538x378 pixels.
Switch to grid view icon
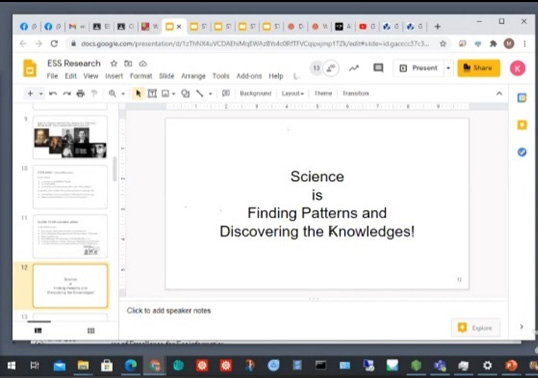tap(91, 331)
